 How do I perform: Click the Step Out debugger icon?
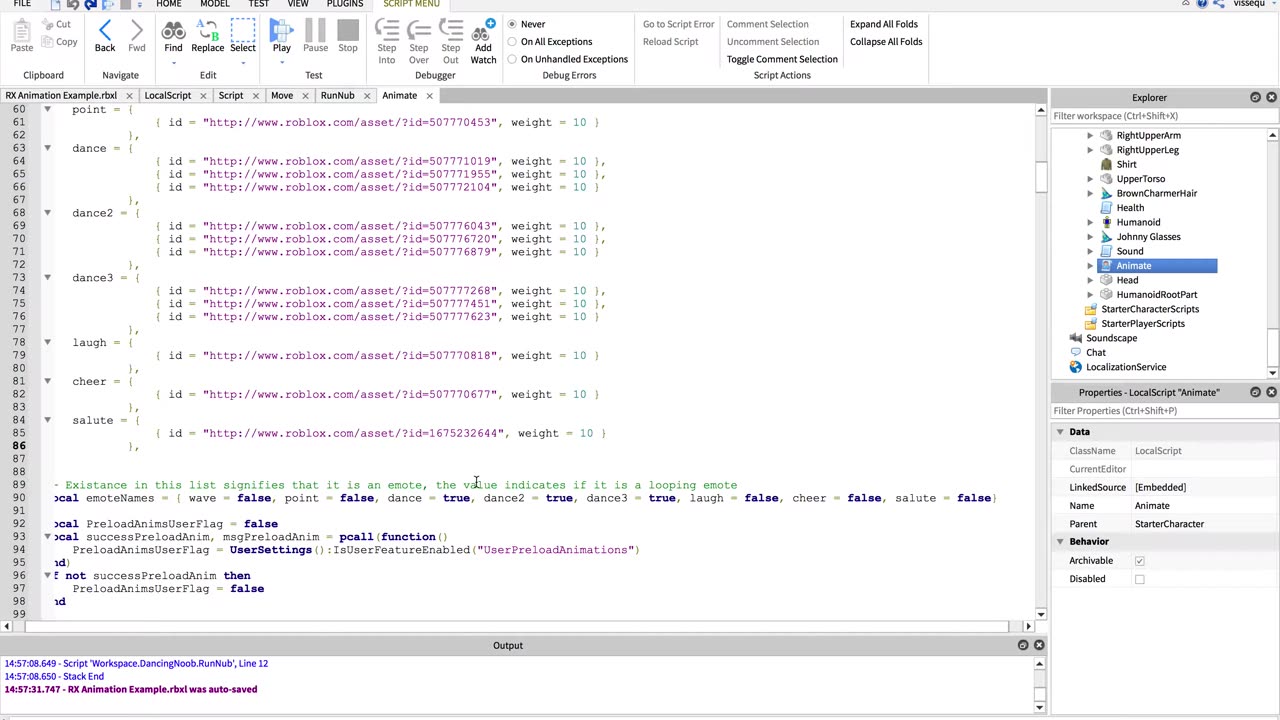(x=451, y=30)
